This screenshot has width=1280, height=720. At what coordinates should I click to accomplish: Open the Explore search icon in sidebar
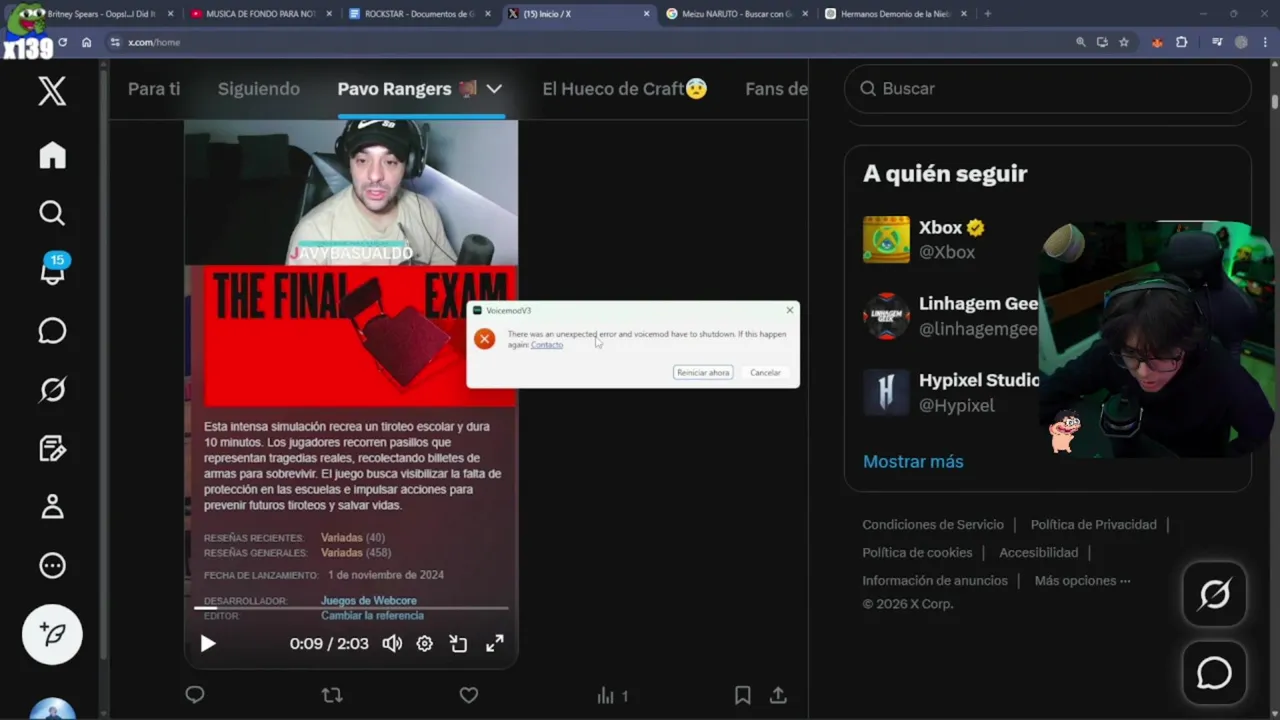(52, 213)
